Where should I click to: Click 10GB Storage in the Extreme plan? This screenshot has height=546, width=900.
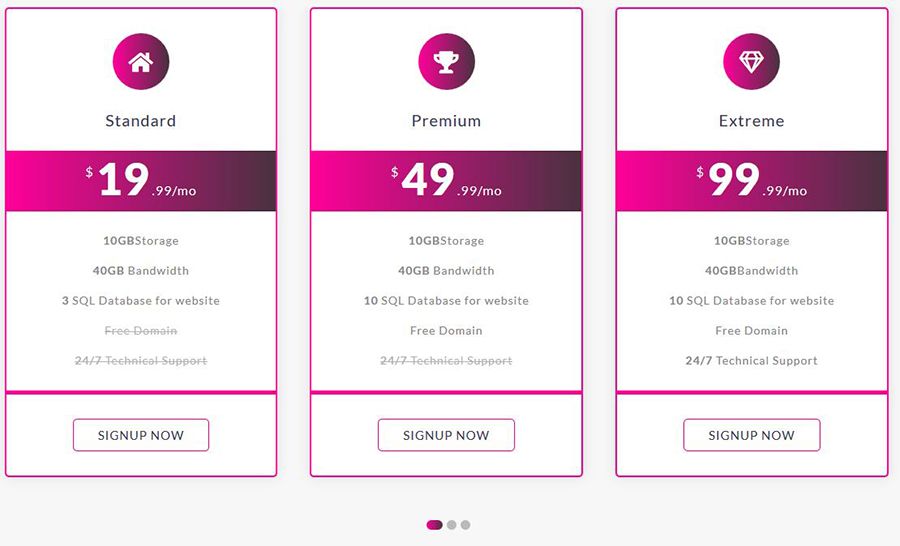pyautogui.click(x=751, y=241)
